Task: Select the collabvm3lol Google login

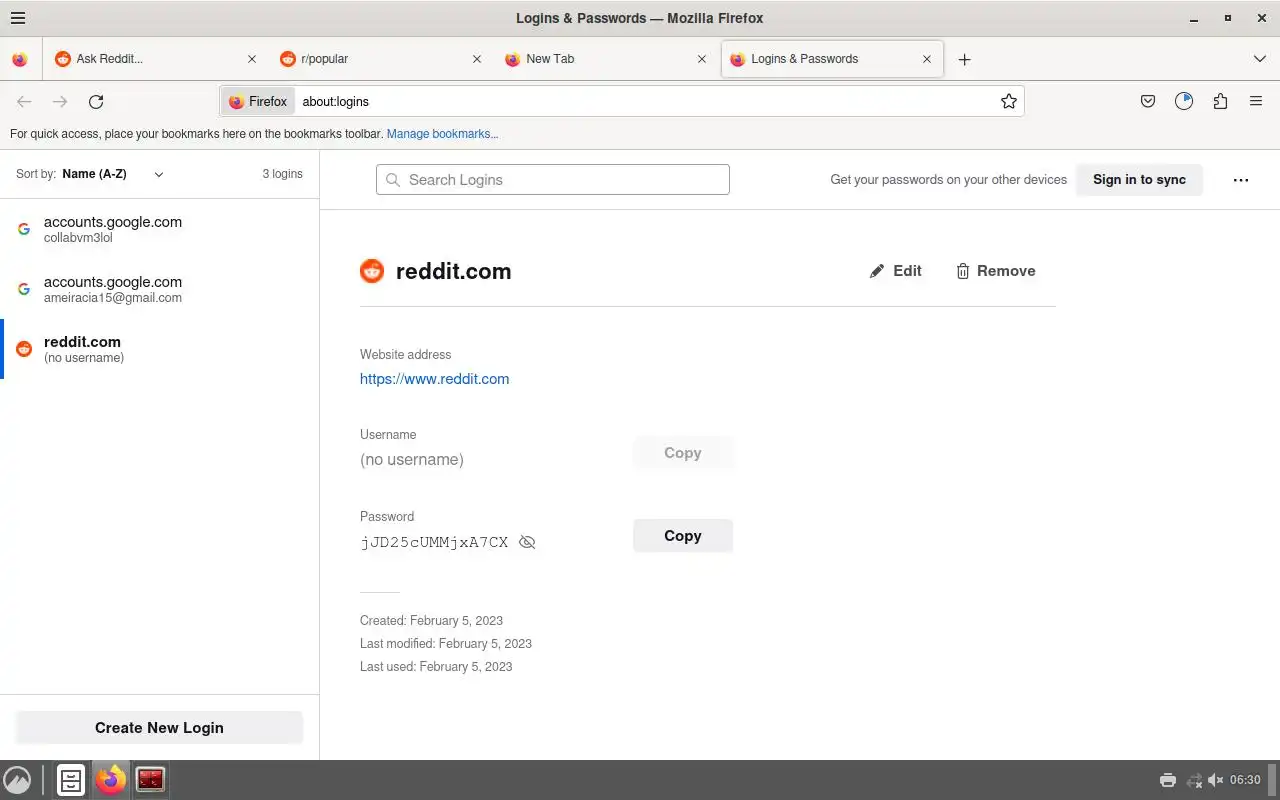Action: pos(160,229)
